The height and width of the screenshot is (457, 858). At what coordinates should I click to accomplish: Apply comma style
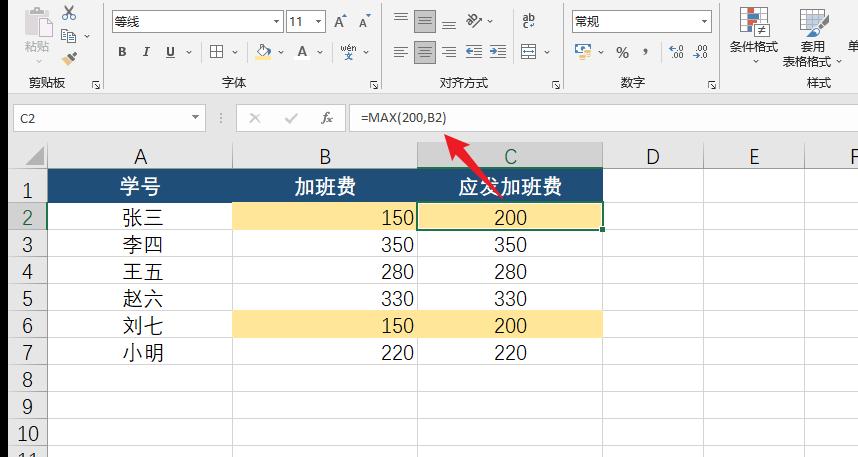pyautogui.click(x=646, y=52)
